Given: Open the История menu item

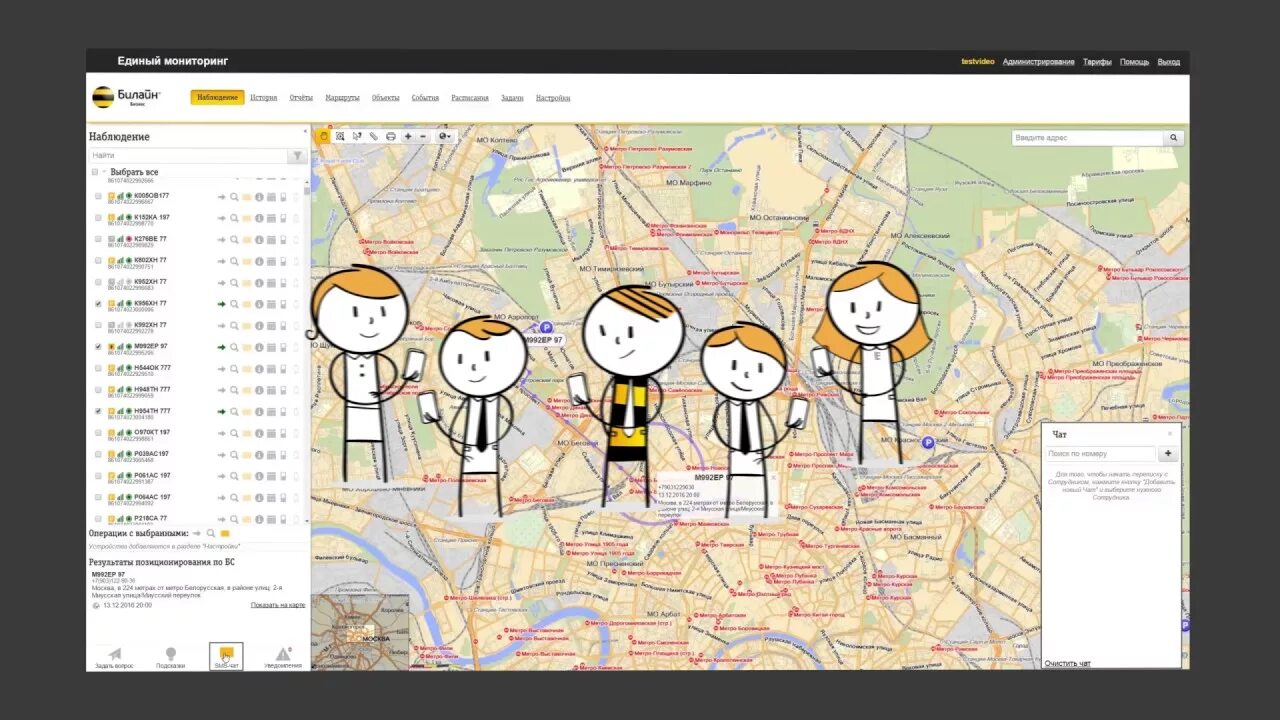Looking at the screenshot, I should [x=264, y=98].
